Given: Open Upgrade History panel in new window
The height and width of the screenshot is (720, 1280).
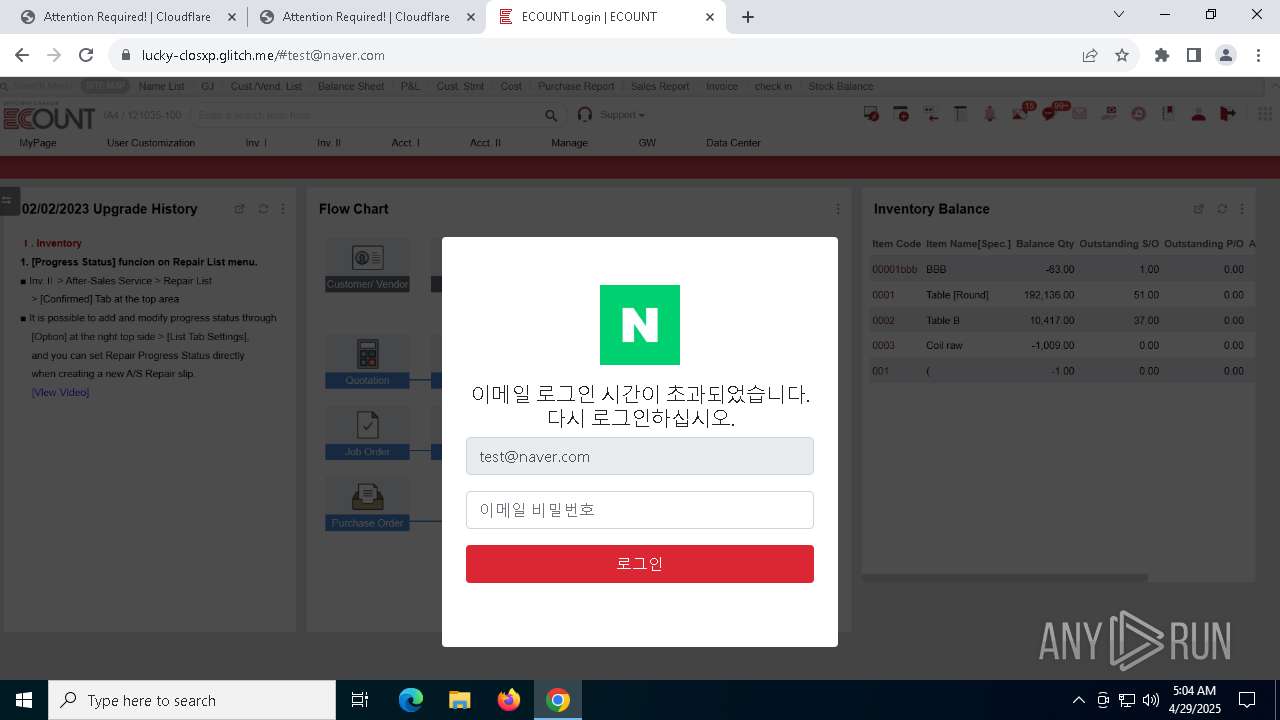Looking at the screenshot, I should point(239,209).
